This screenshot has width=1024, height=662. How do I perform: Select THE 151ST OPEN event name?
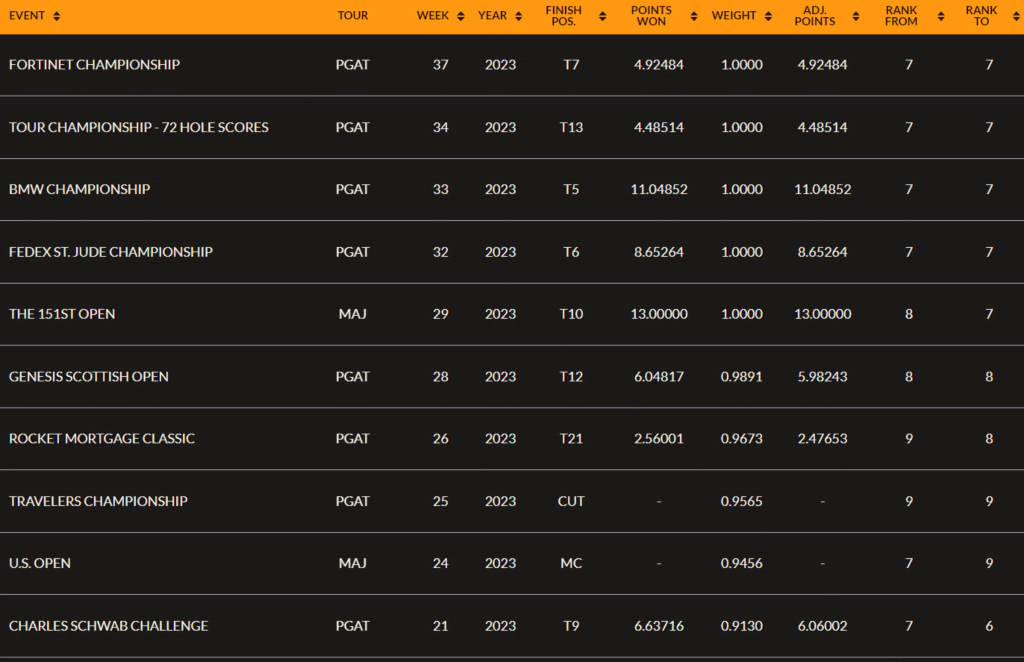pyautogui.click(x=62, y=314)
